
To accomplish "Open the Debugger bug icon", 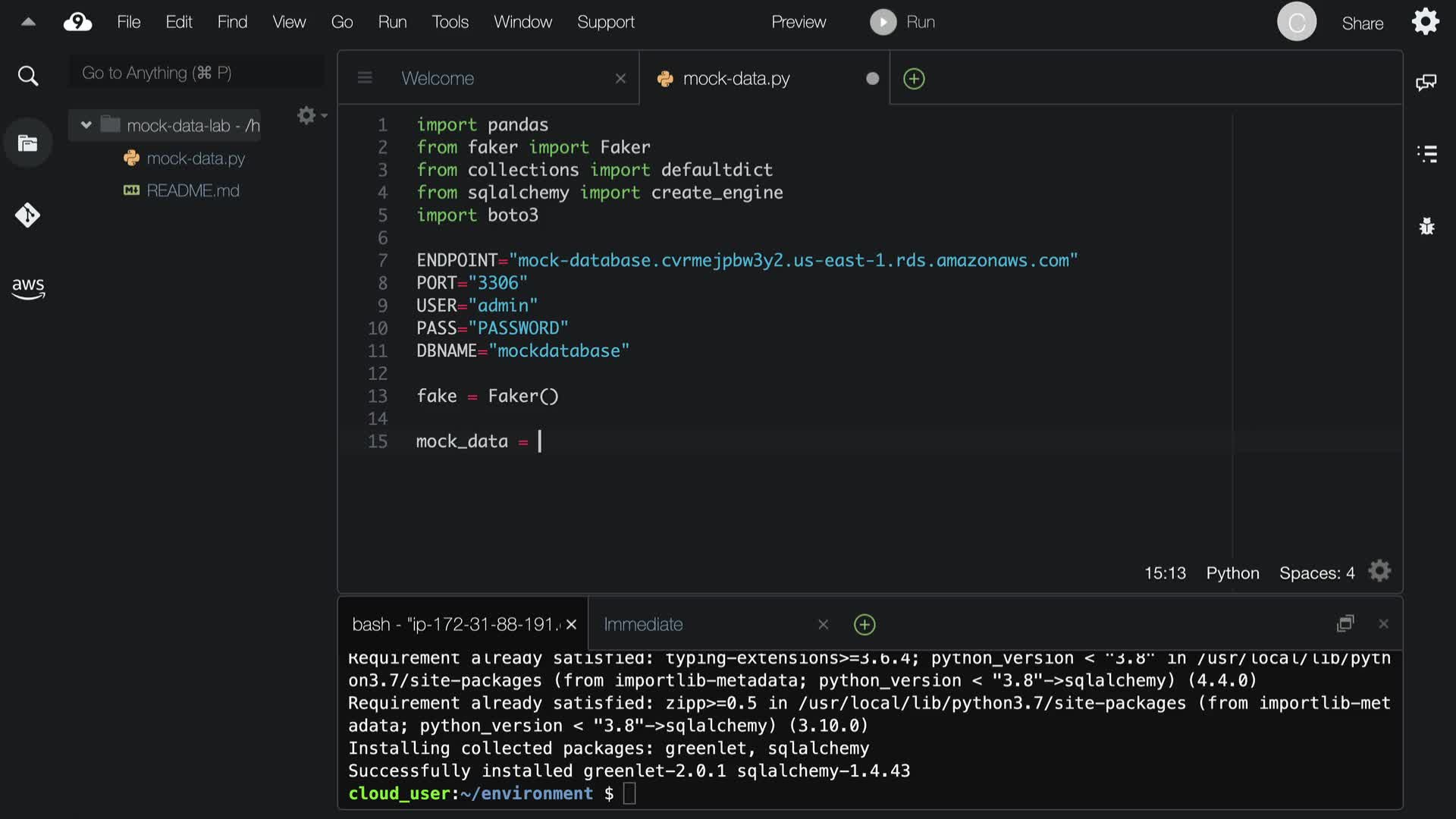I will [1426, 226].
